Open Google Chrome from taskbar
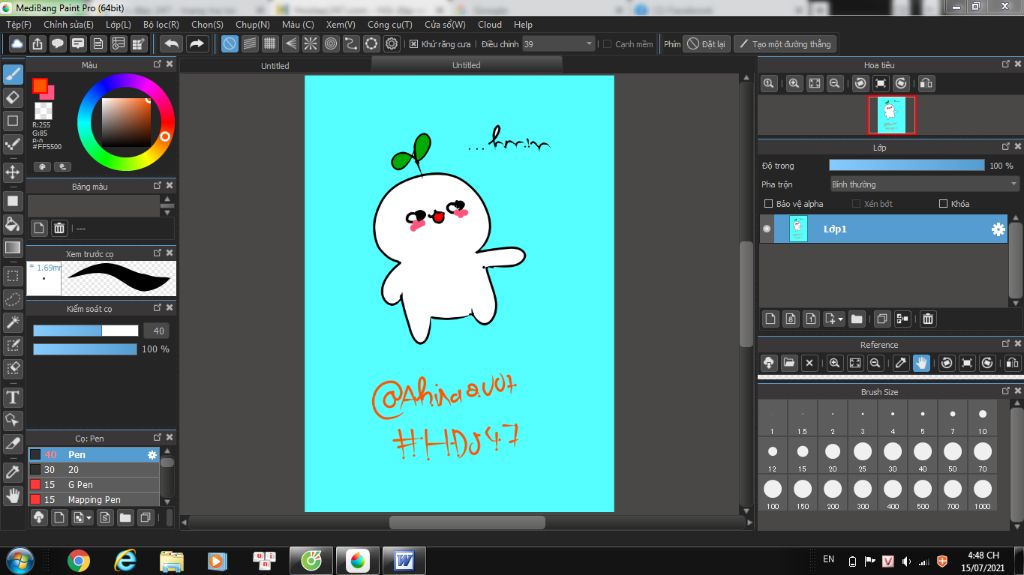 [78, 561]
